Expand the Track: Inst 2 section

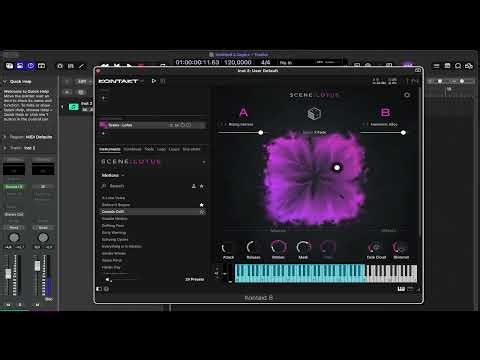5,148
